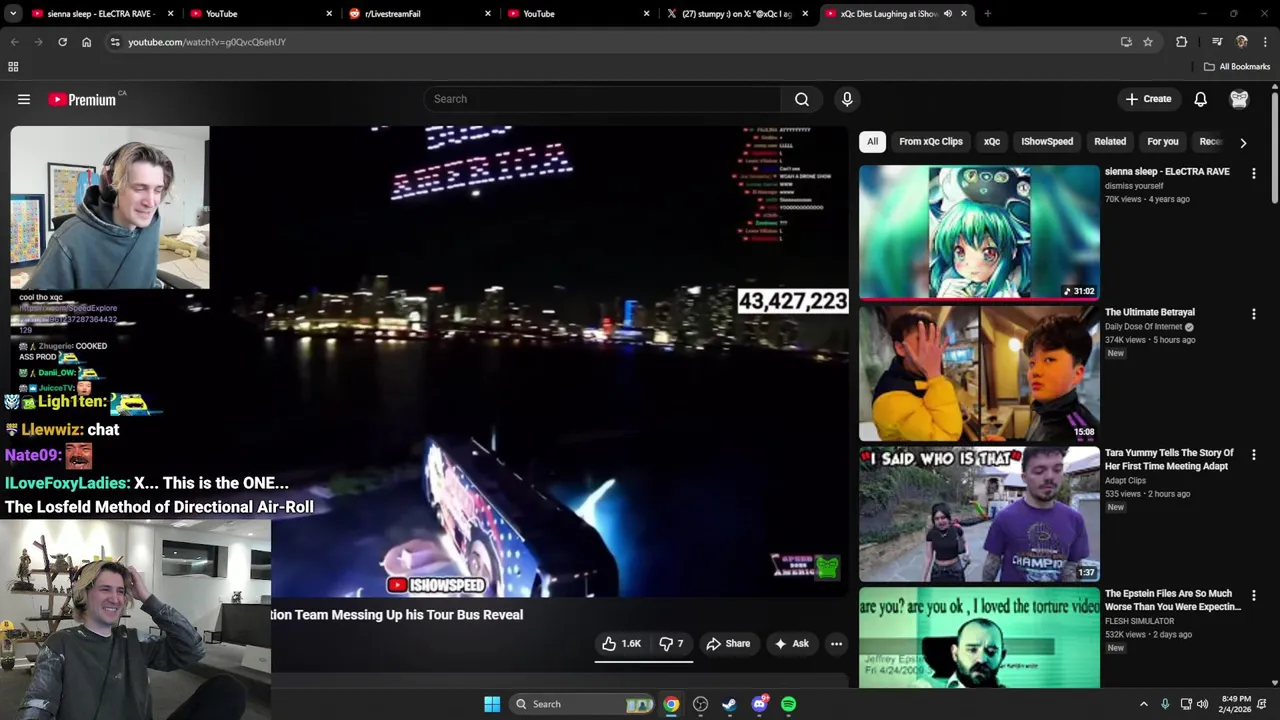Go back with Chrome back arrow
Screen dimensions: 1280x720
point(14,42)
